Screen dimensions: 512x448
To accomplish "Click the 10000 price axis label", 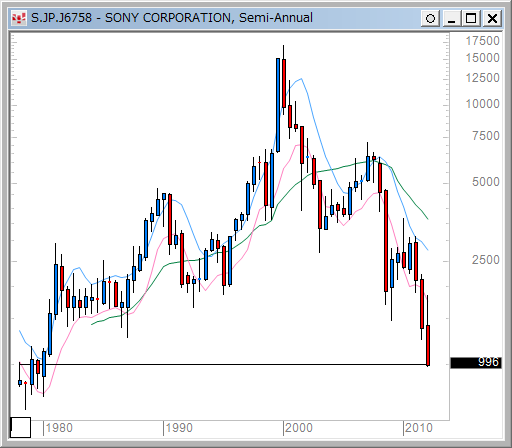I will tap(482, 104).
